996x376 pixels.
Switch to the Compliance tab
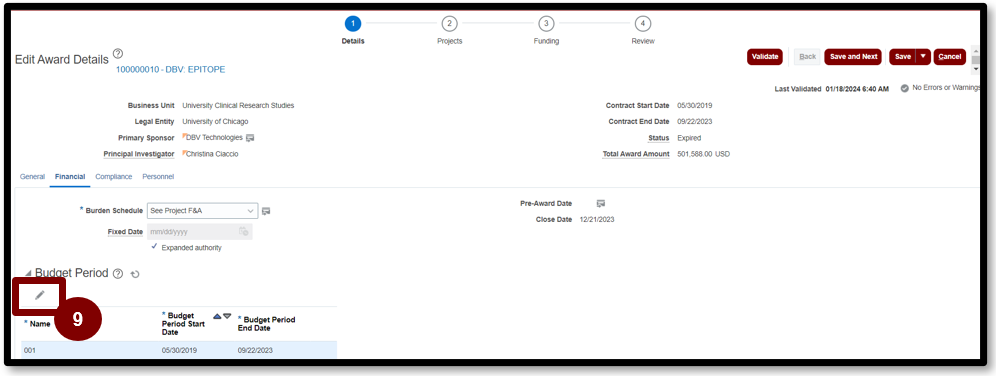[114, 177]
